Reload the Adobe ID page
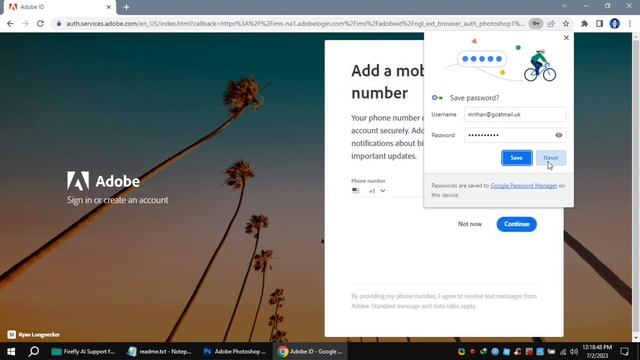640x360 pixels. 40,24
